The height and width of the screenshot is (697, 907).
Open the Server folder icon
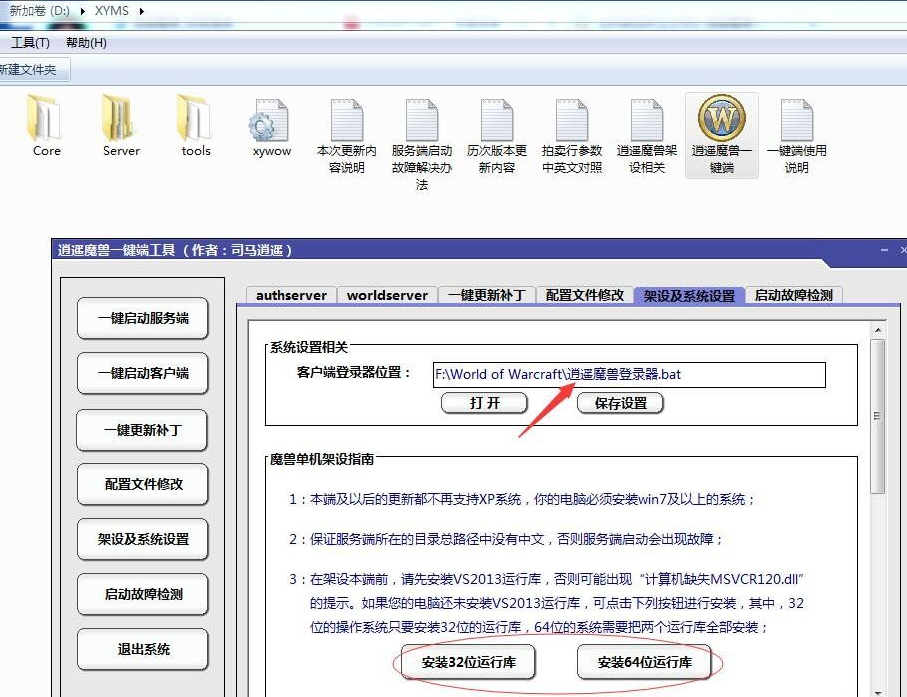121,120
